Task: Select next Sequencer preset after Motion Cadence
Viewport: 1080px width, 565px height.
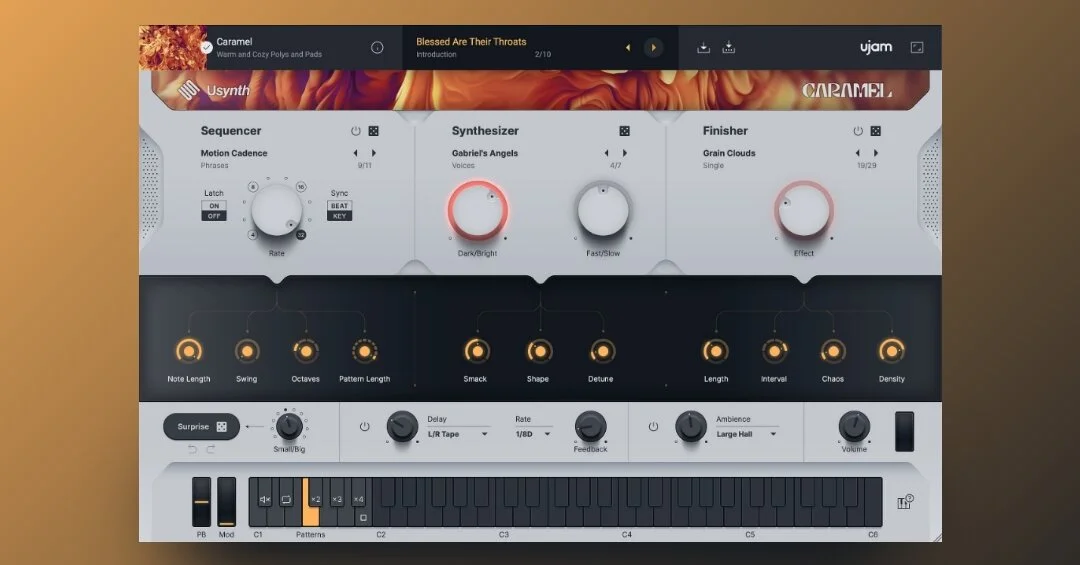Action: click(374, 153)
